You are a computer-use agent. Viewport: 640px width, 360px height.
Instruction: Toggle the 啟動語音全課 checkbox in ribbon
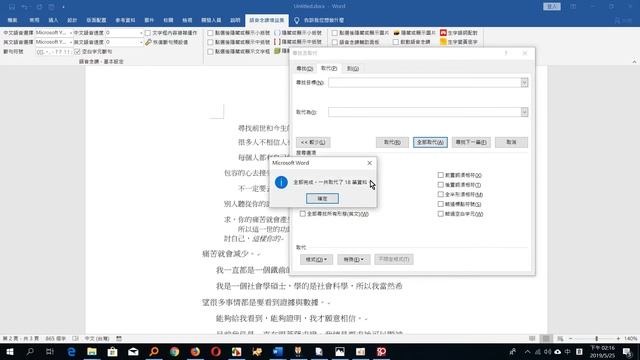coord(396,42)
